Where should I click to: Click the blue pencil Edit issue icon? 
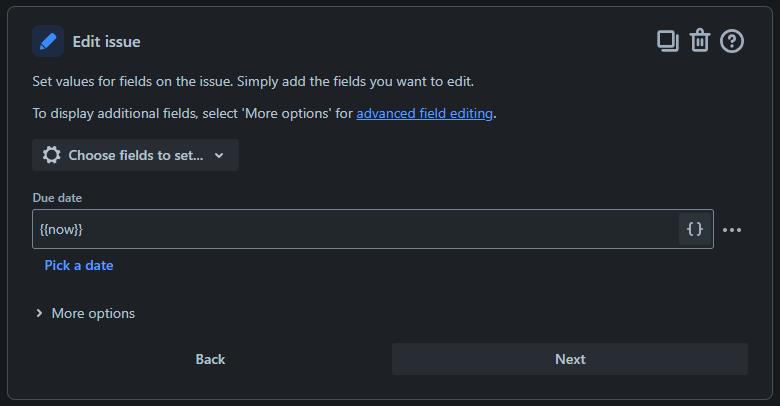tap(48, 41)
